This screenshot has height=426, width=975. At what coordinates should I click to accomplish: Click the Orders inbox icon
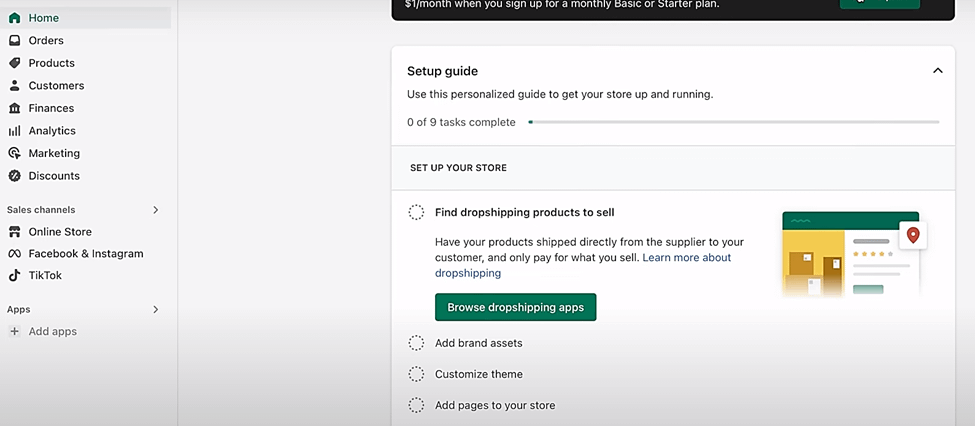(x=15, y=41)
